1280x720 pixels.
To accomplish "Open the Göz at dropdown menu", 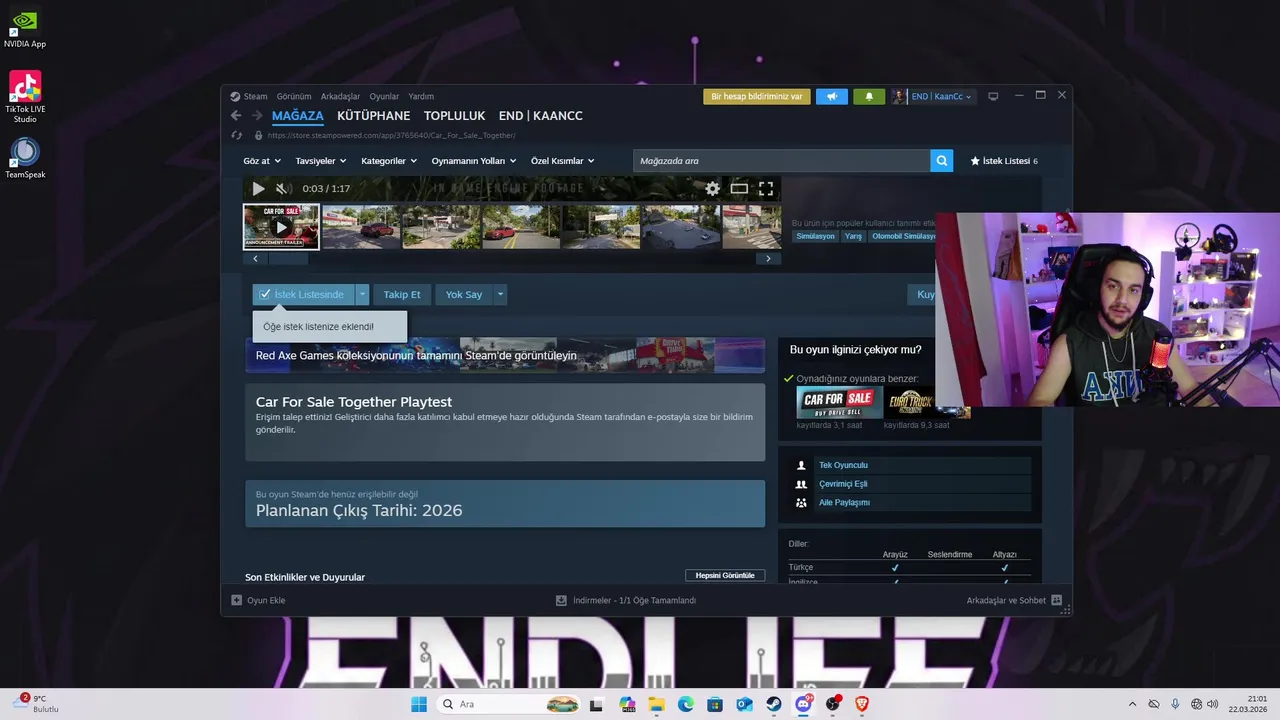I will tap(262, 161).
